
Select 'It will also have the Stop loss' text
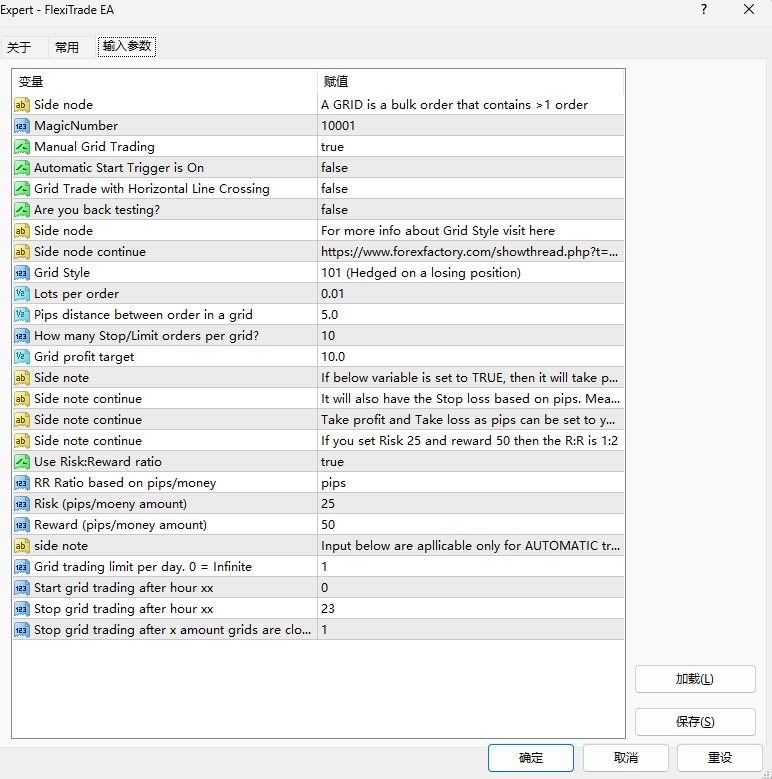(470, 399)
